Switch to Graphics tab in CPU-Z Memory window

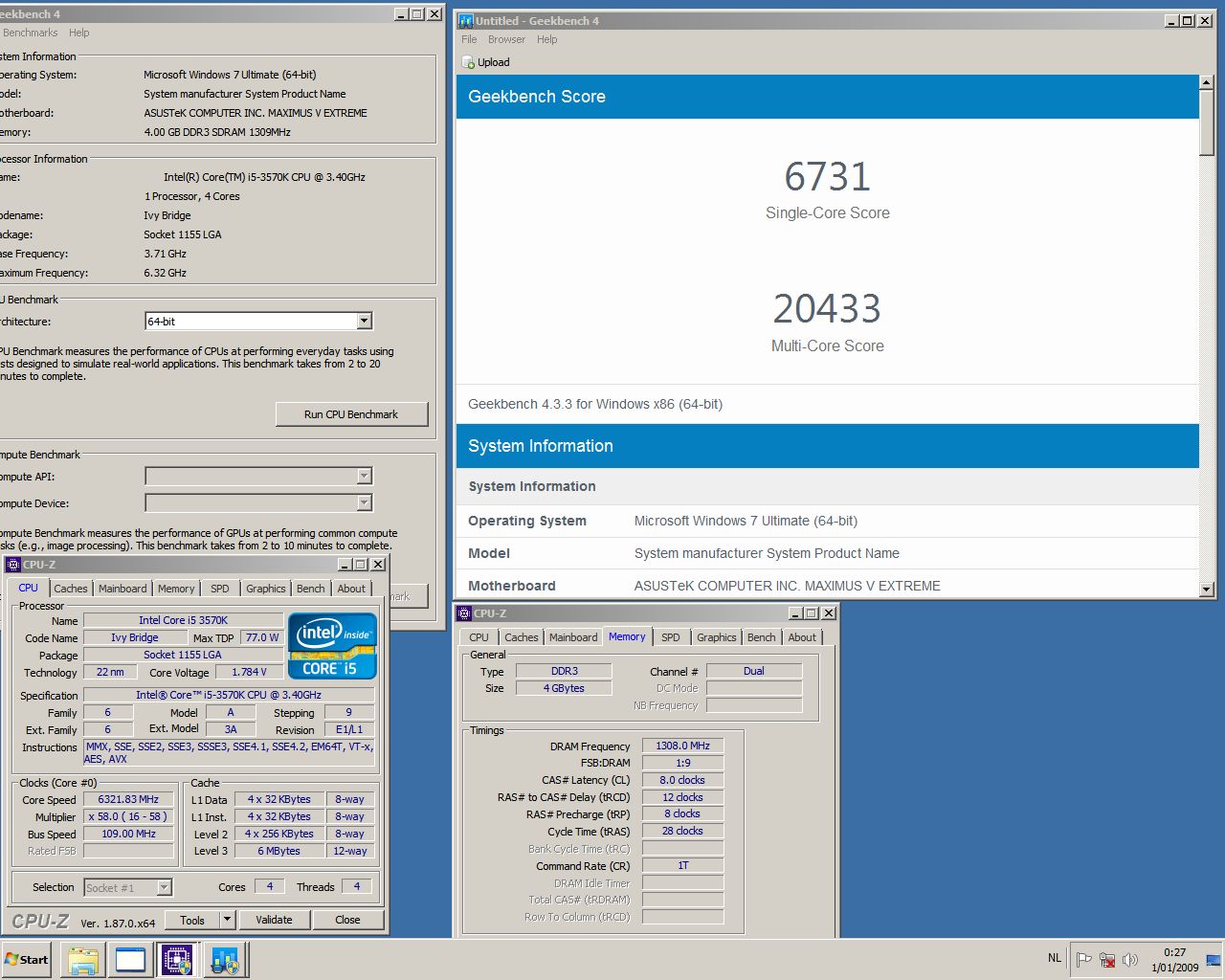point(717,637)
